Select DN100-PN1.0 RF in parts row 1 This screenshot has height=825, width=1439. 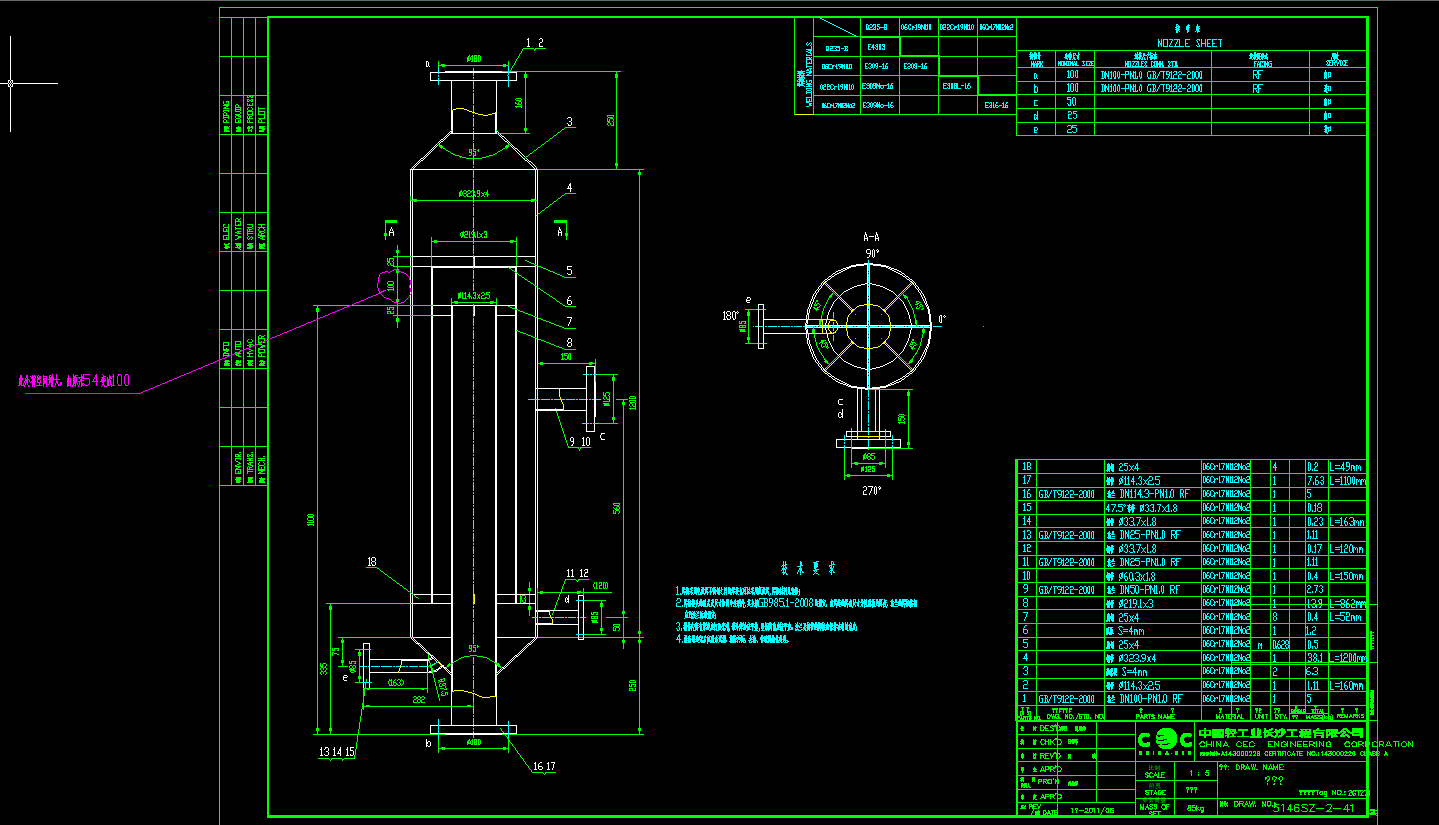(1150, 699)
